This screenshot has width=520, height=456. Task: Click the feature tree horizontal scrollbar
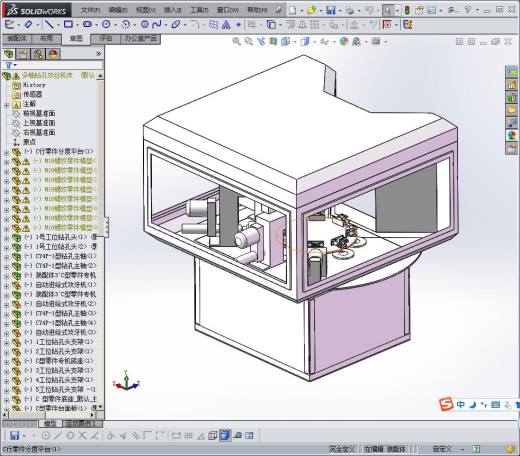(49, 415)
